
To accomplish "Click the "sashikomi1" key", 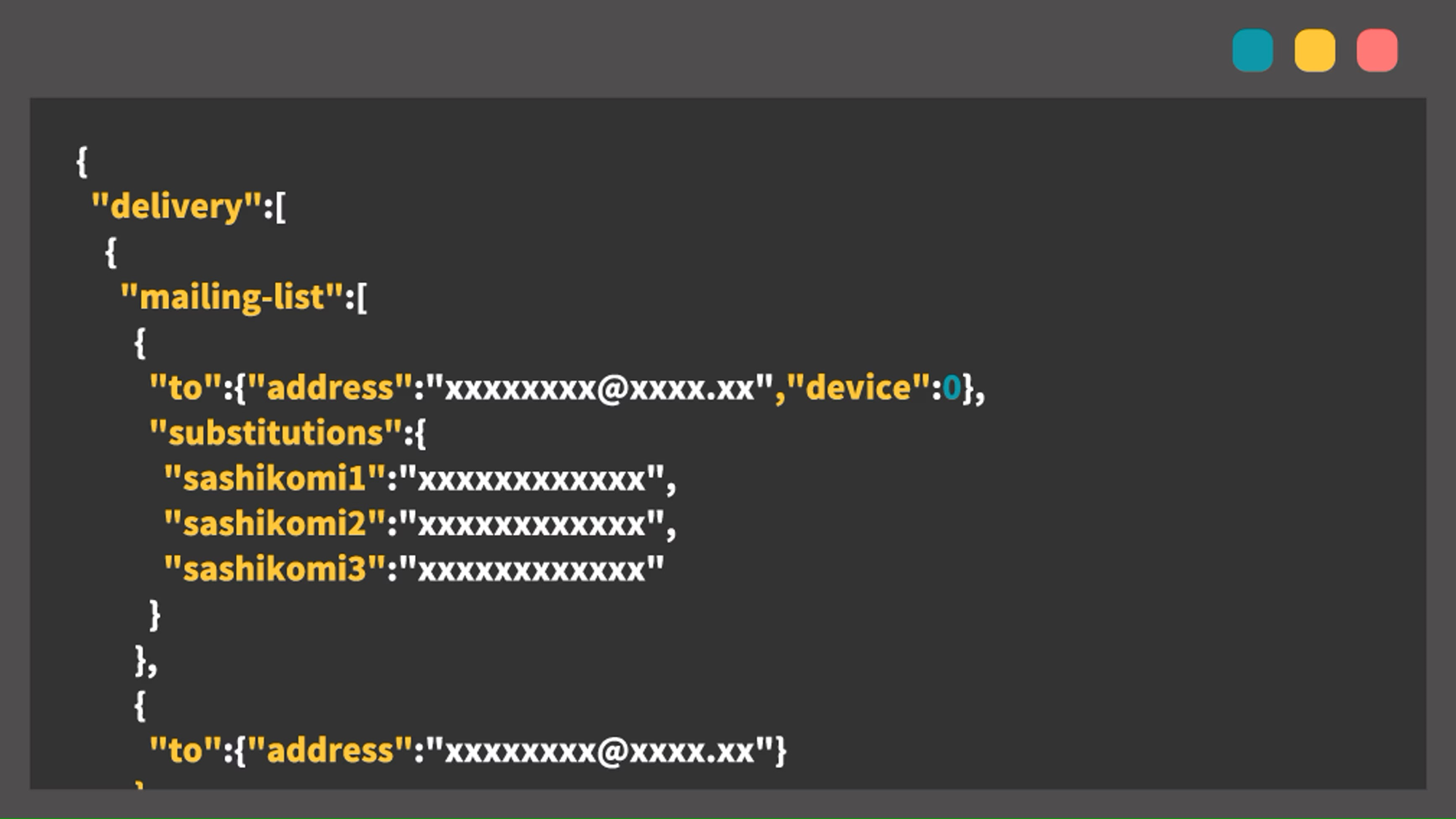I will click(274, 479).
